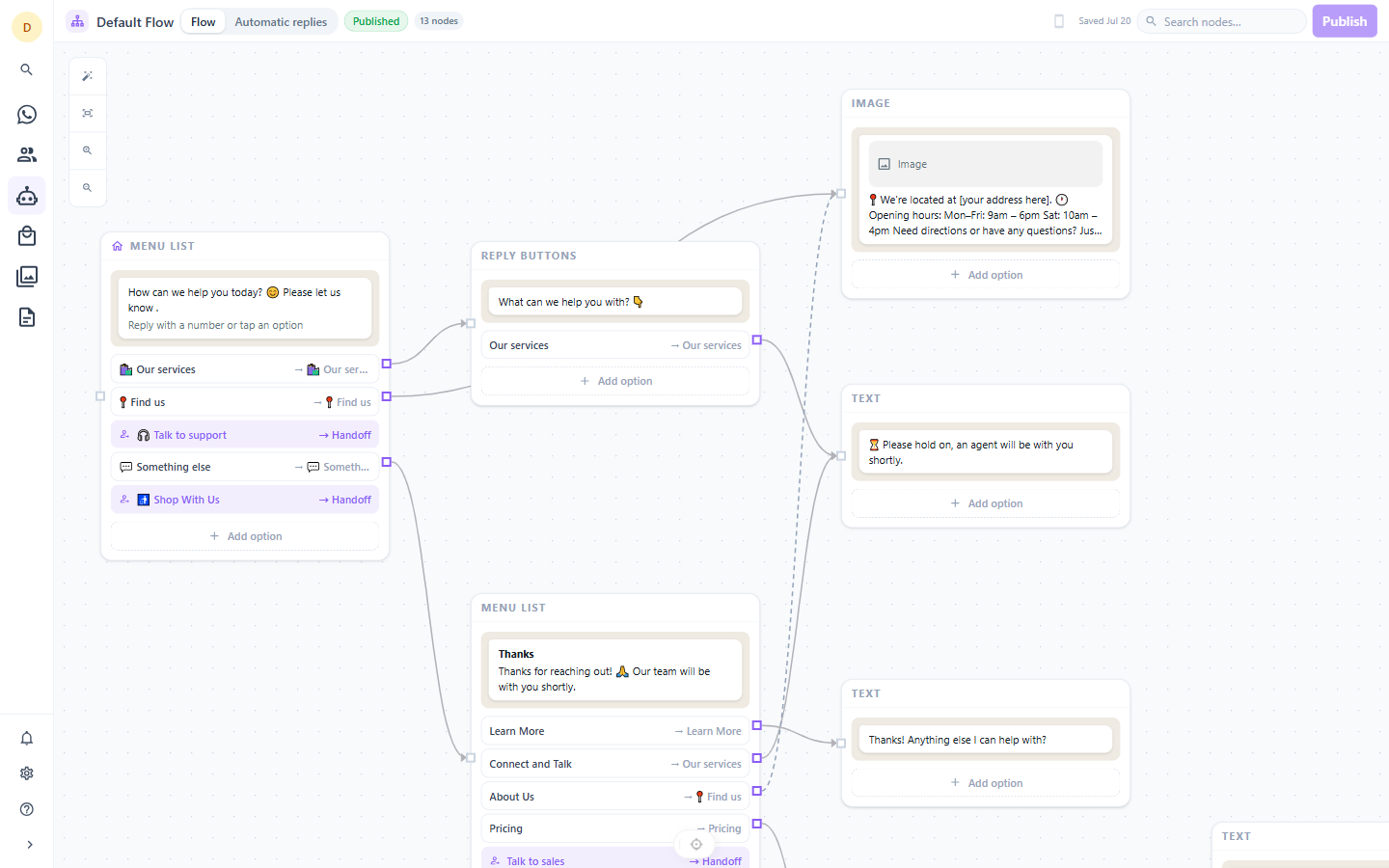Screen dimensions: 1389x868
Task: Click the 'Thanks for reaching out!' message card
Action: tap(615, 670)
